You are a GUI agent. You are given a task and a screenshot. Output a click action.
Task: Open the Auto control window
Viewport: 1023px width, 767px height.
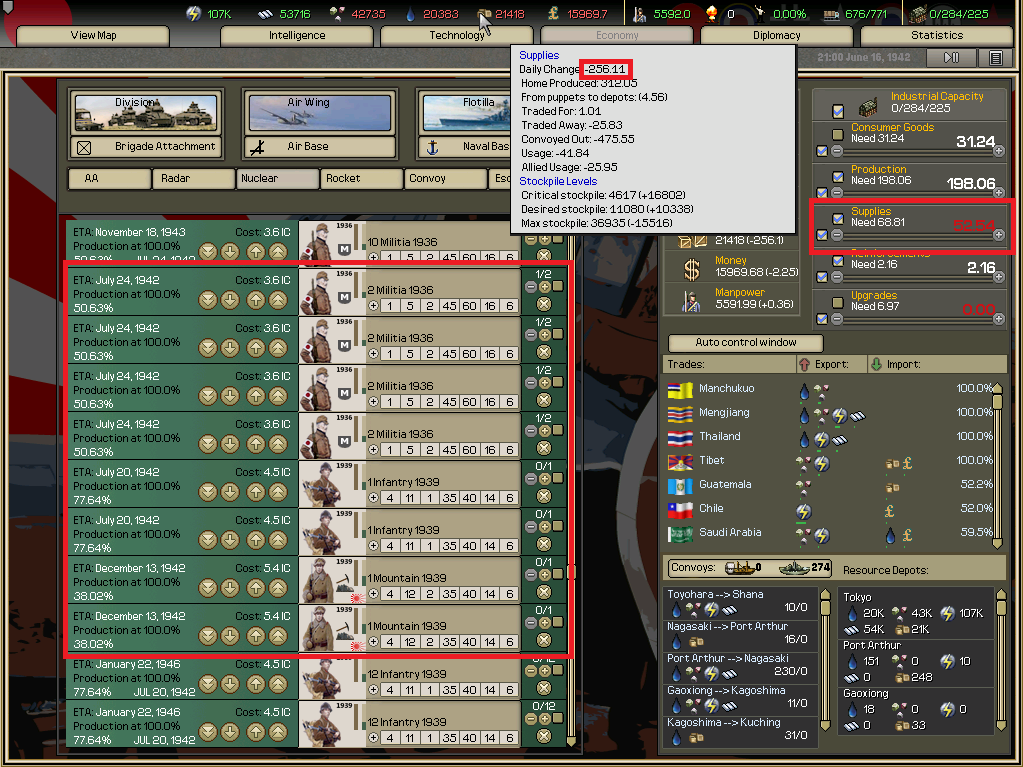746,342
